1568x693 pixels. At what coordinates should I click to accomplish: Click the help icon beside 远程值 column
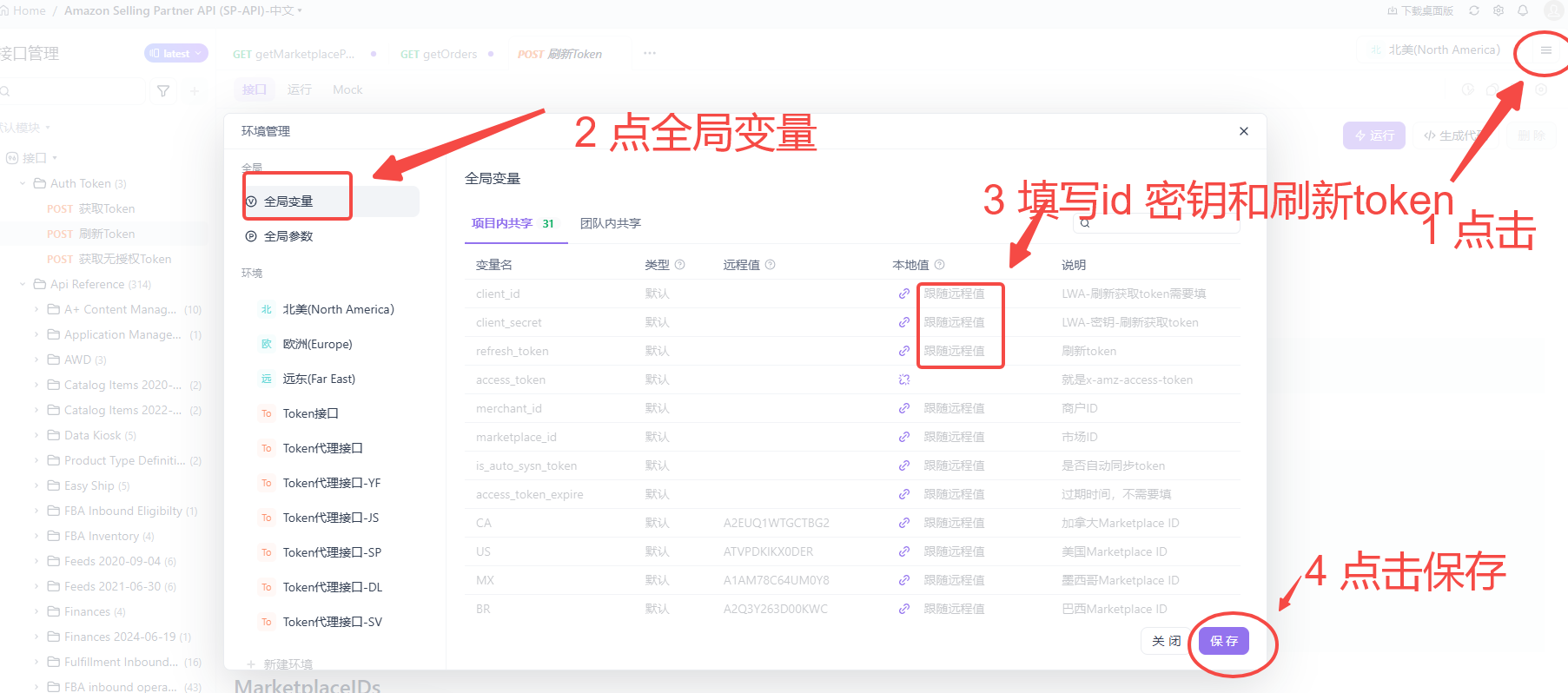pos(771,265)
